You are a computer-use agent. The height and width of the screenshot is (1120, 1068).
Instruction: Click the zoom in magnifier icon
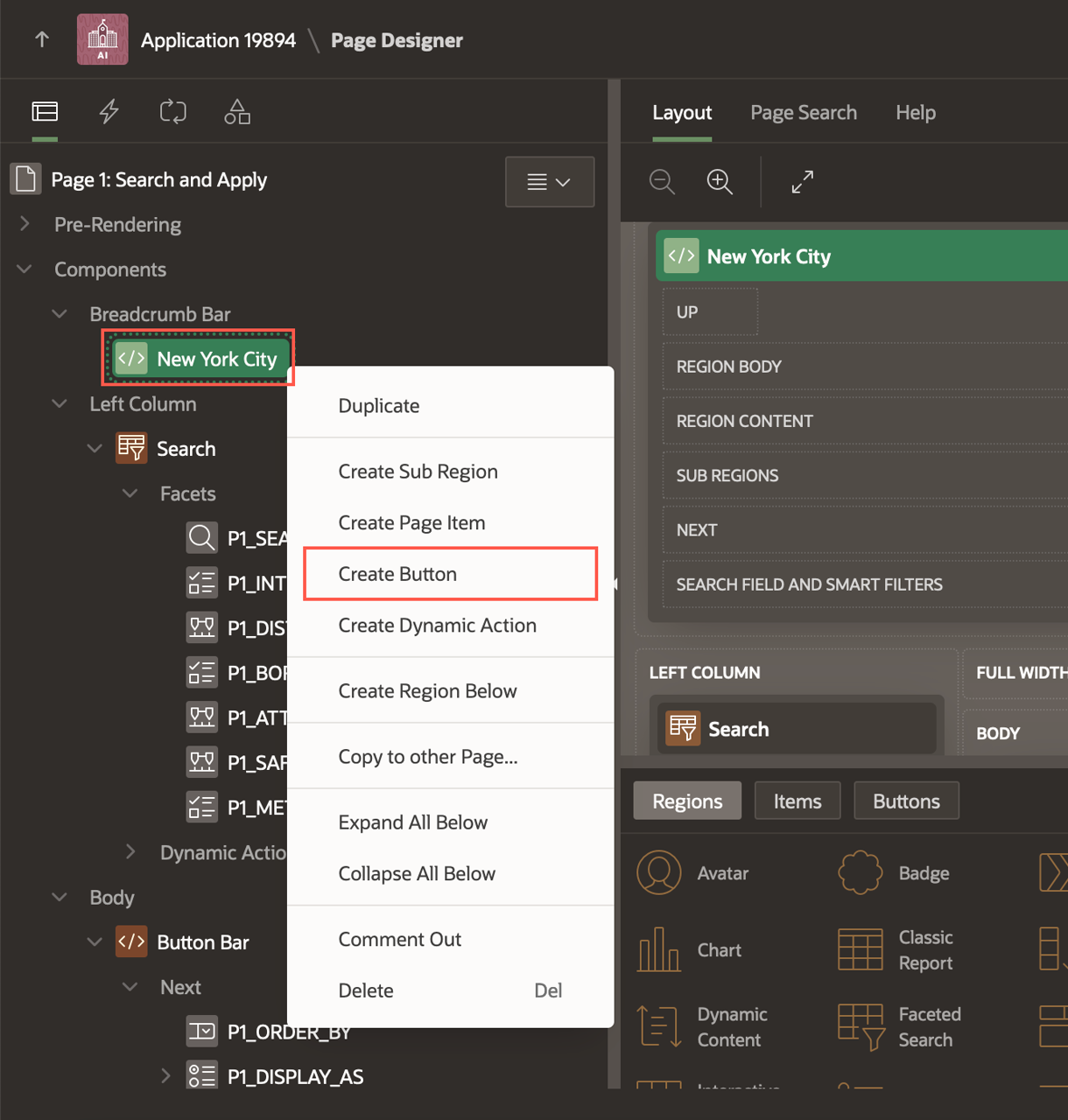click(720, 182)
